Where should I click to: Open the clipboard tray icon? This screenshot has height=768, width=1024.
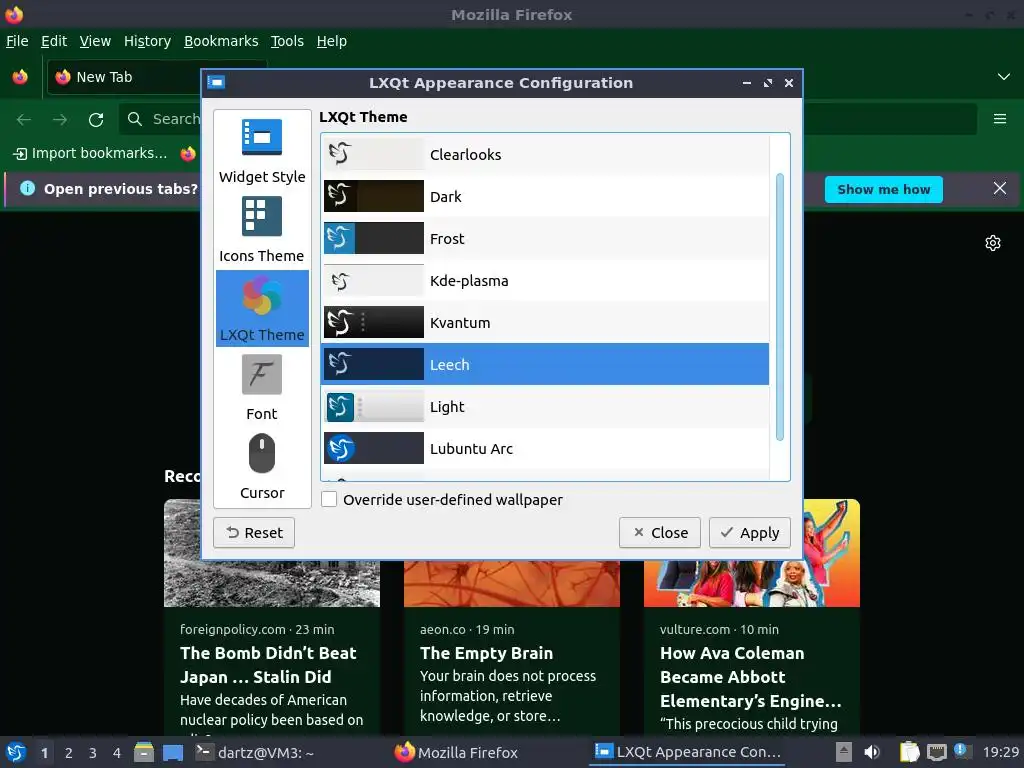(x=909, y=752)
